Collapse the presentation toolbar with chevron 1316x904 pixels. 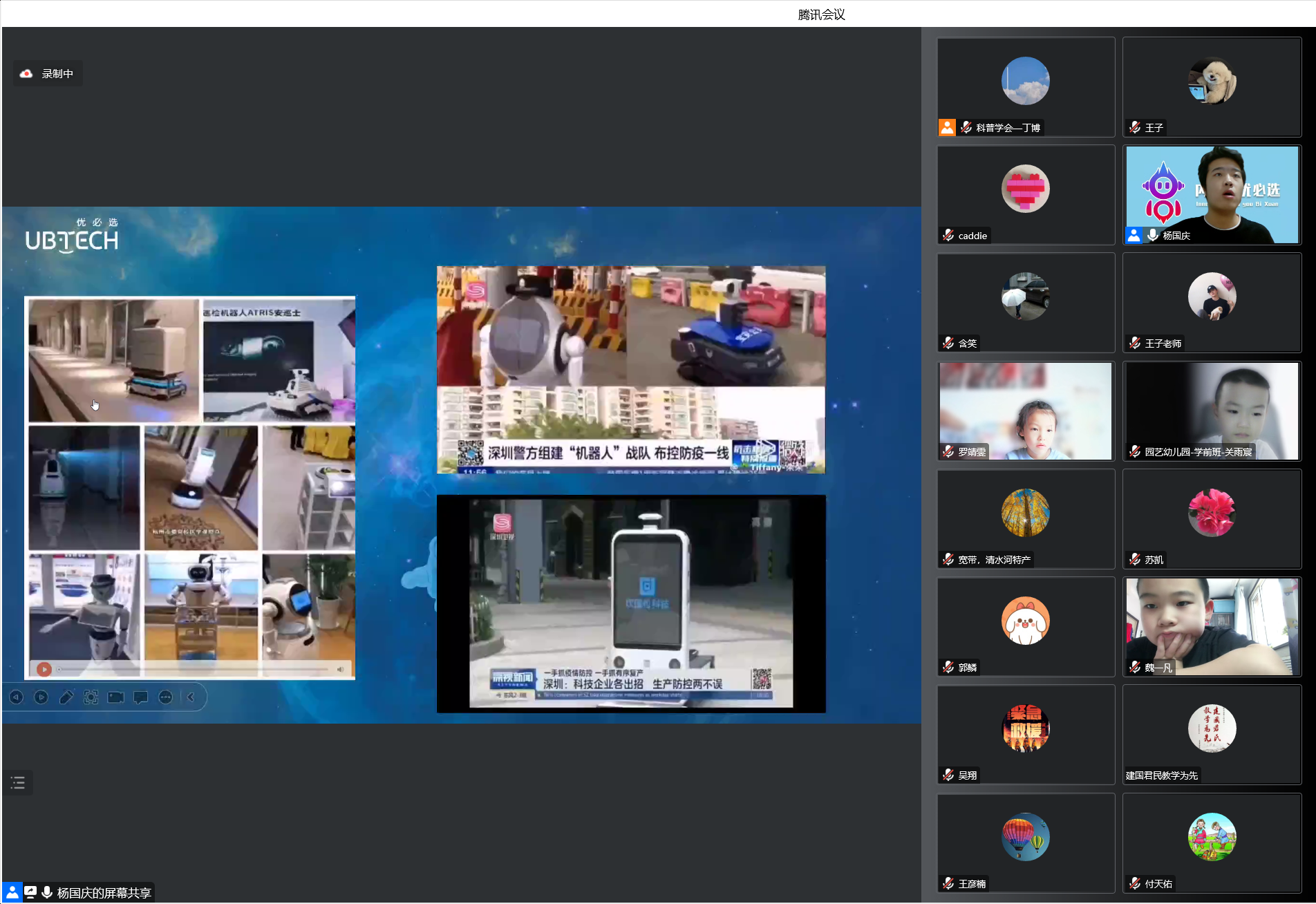191,697
